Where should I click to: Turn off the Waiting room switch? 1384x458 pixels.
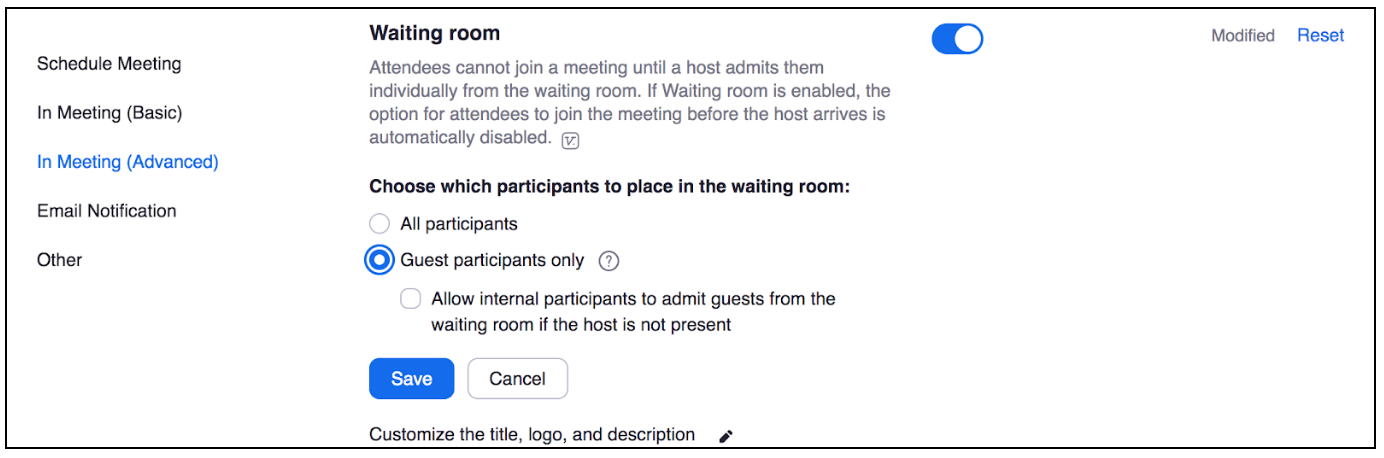coord(957,39)
